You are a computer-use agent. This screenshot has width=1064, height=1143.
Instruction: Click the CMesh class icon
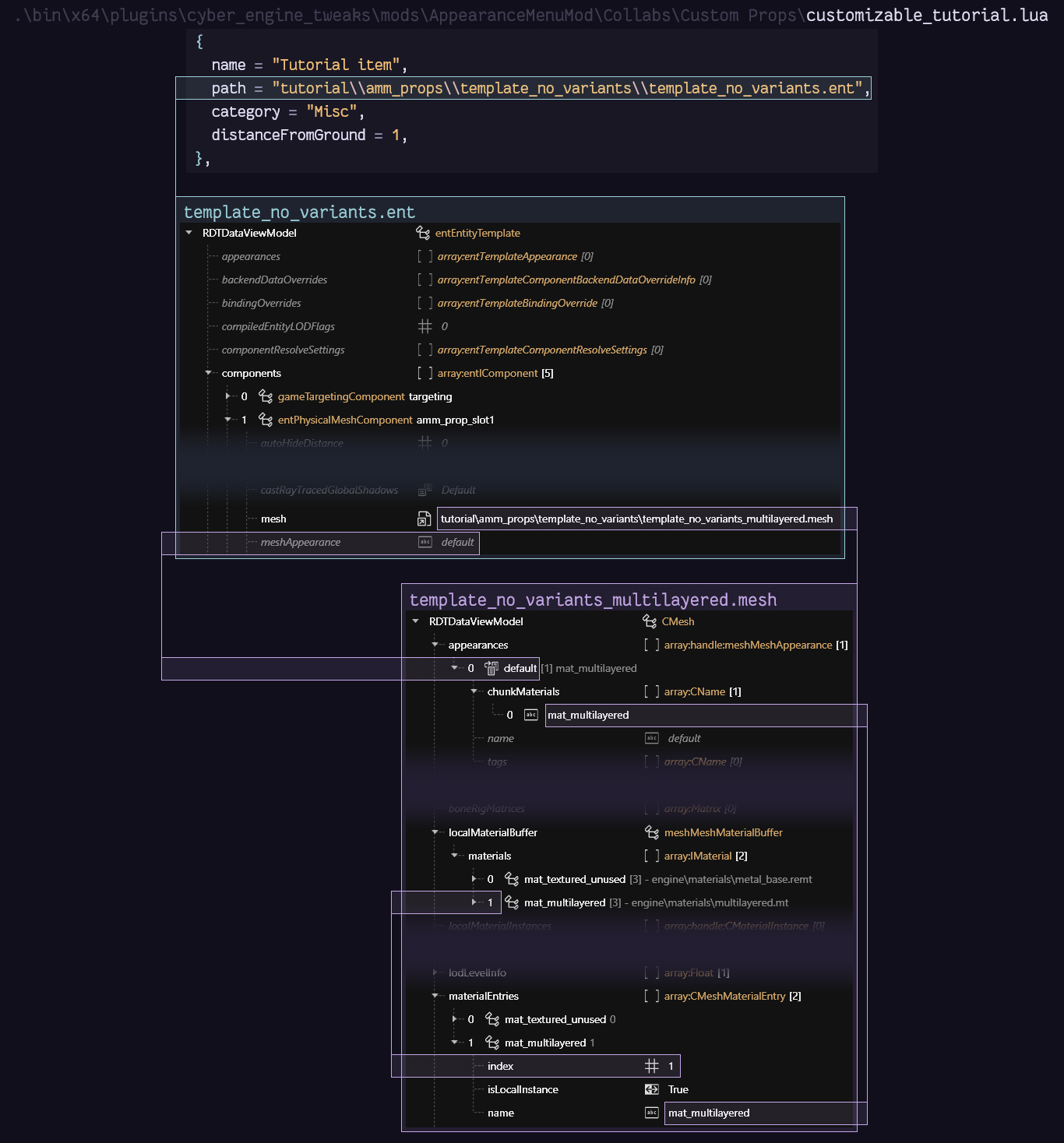(650, 621)
